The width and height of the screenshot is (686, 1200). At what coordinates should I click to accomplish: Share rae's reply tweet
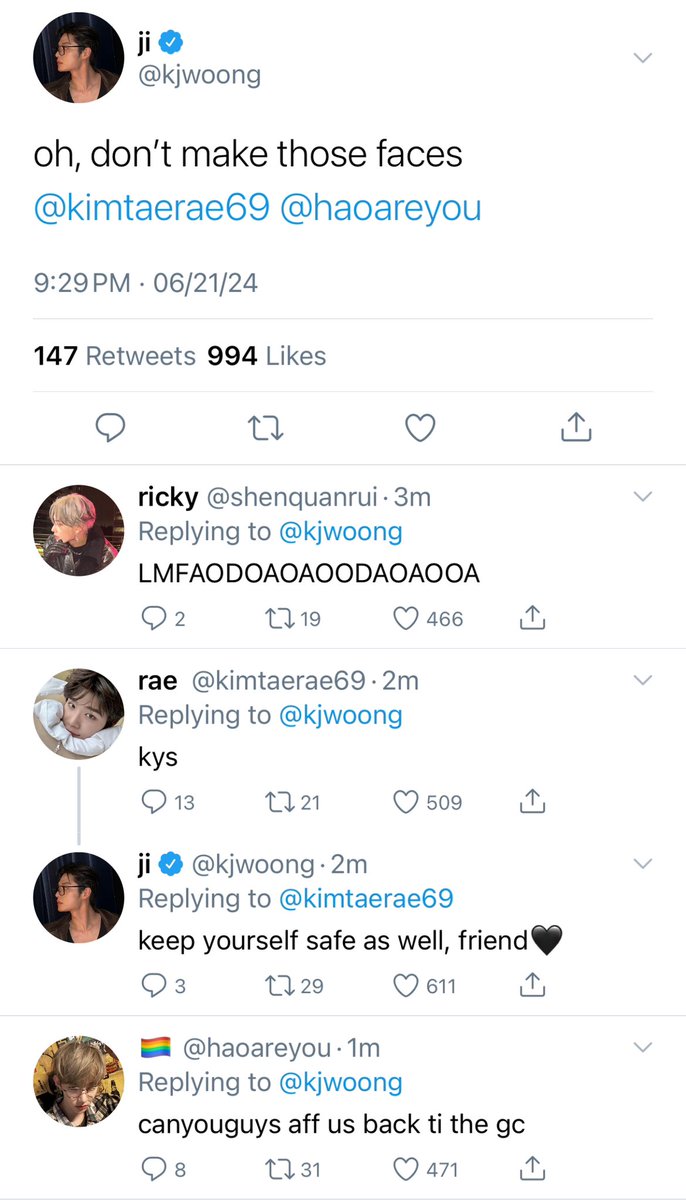pyautogui.click(x=533, y=801)
